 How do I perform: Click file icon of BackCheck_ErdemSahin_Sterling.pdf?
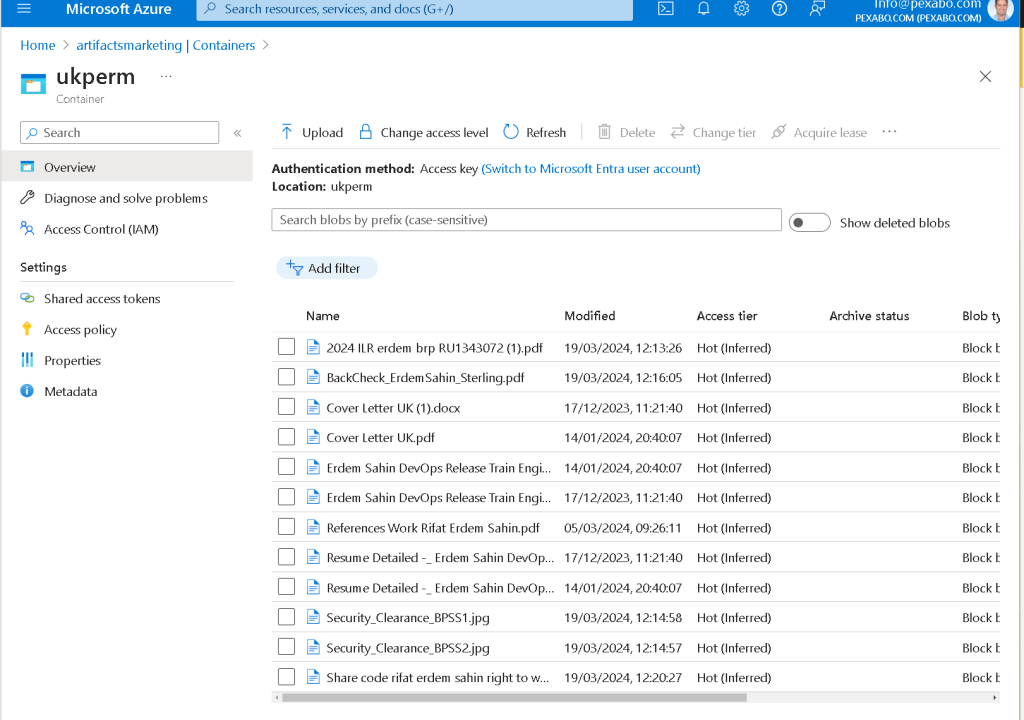[x=313, y=377]
